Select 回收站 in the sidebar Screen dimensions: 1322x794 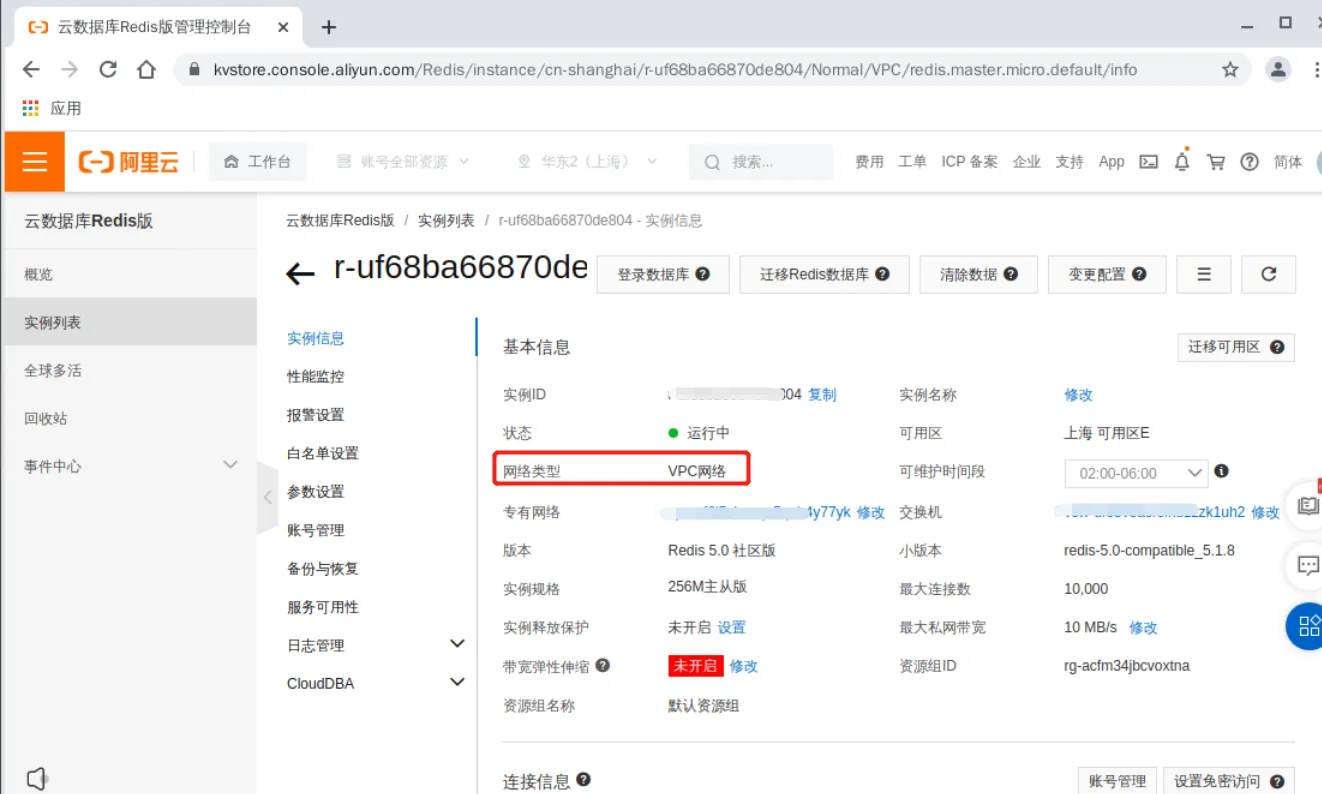tap(130, 418)
